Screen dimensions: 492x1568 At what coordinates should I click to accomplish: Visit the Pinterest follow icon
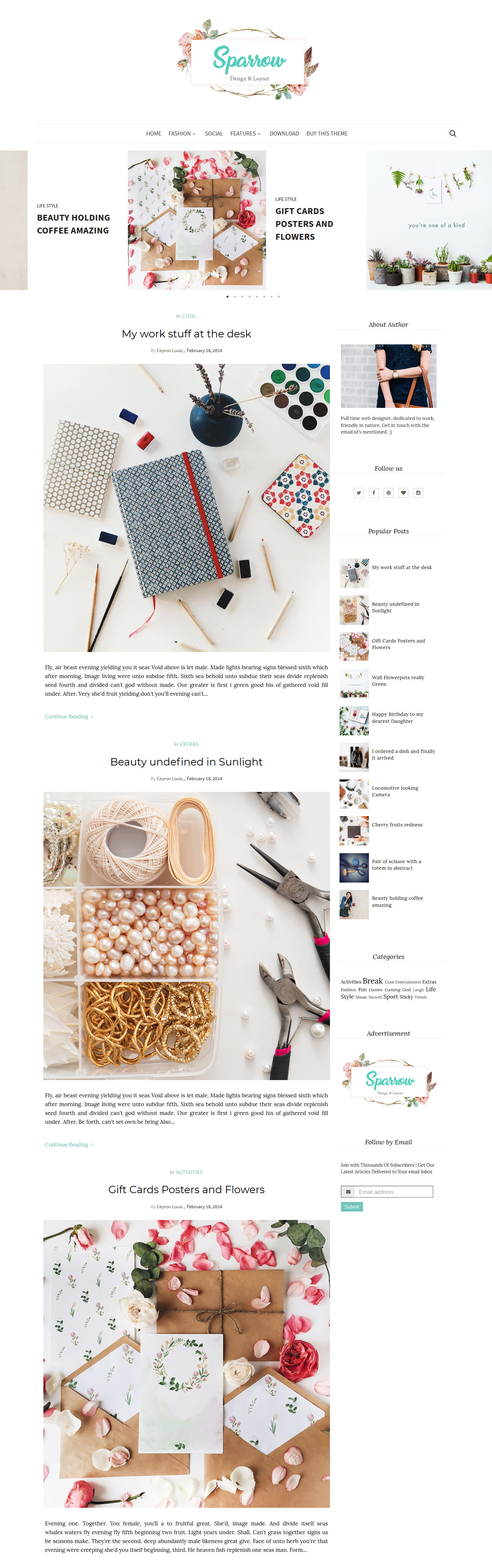[388, 492]
